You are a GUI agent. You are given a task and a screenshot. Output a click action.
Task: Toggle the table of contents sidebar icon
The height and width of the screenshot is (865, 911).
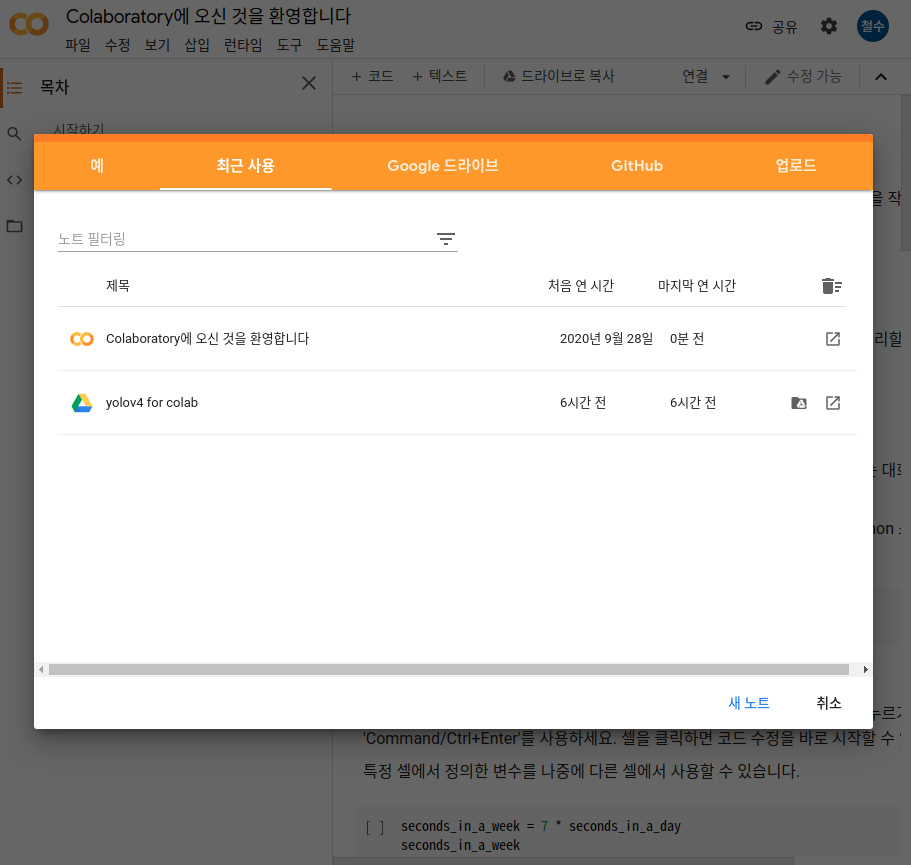tap(14, 88)
